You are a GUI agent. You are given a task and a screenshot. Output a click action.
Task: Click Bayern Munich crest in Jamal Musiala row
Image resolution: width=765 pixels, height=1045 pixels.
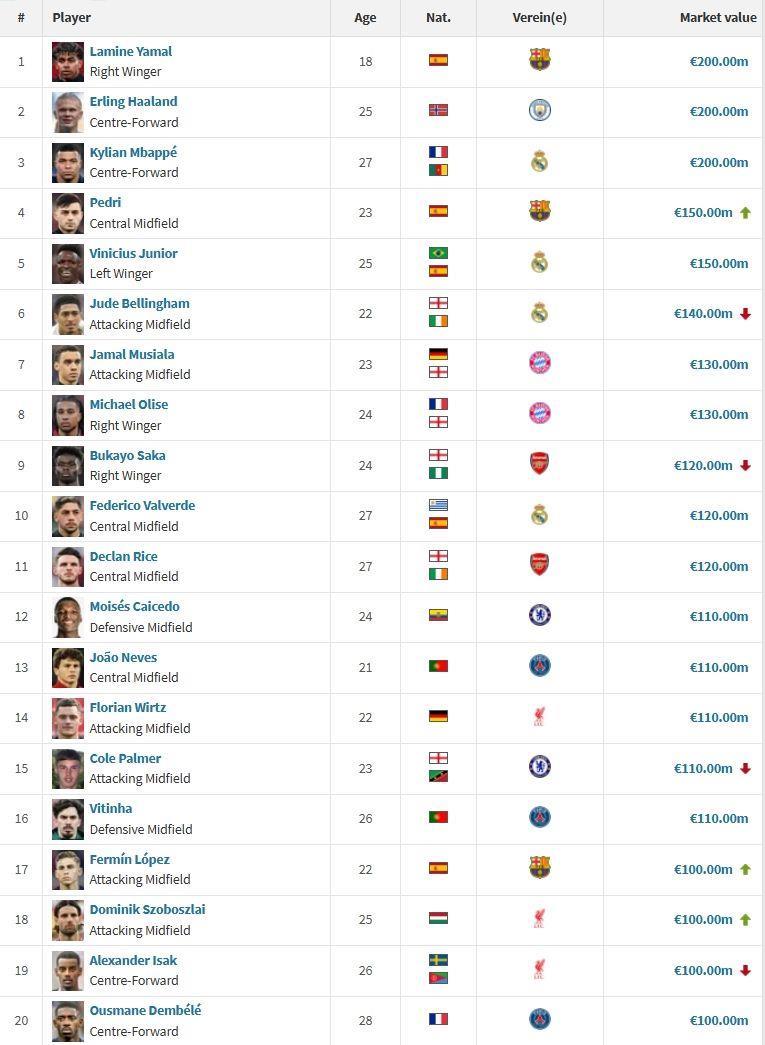(540, 363)
